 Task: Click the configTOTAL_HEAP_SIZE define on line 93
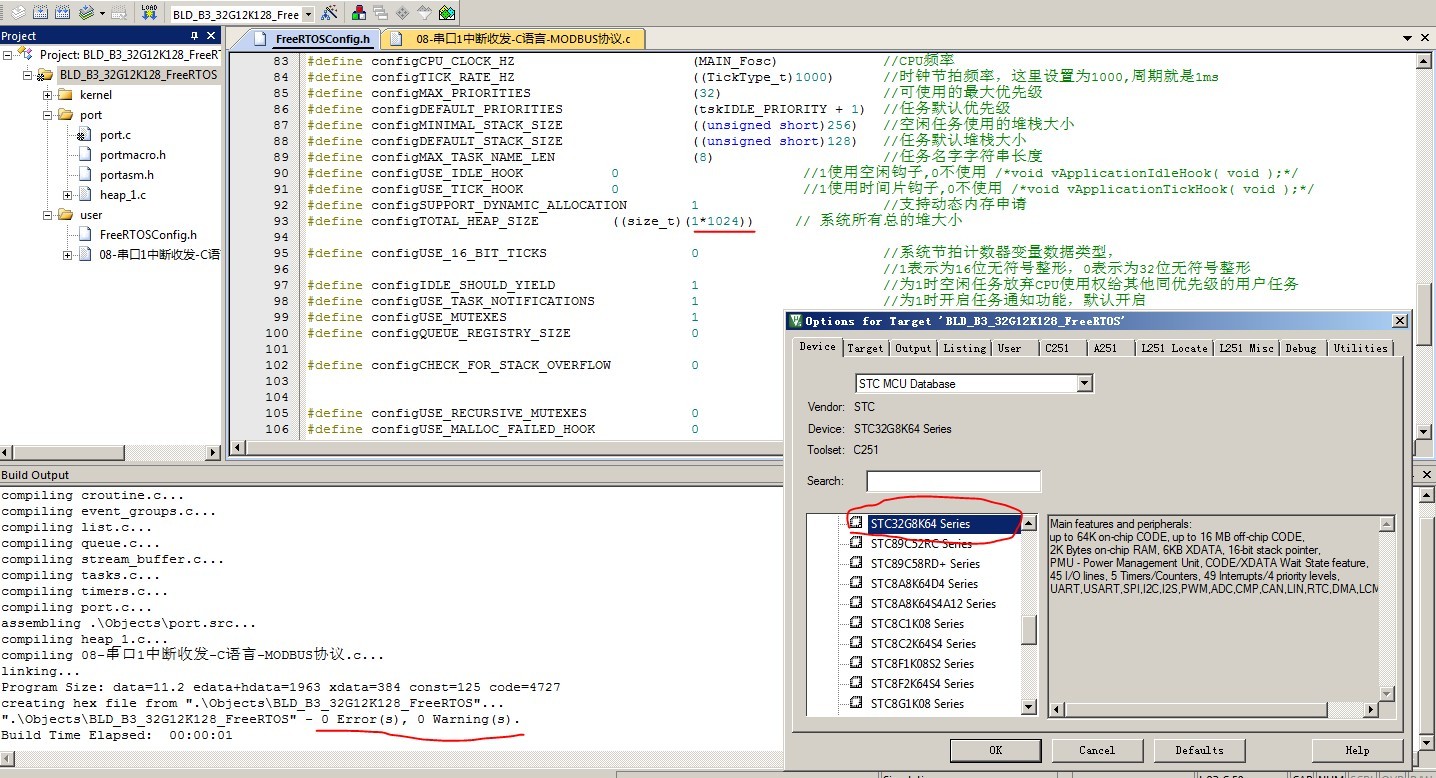click(x=454, y=221)
